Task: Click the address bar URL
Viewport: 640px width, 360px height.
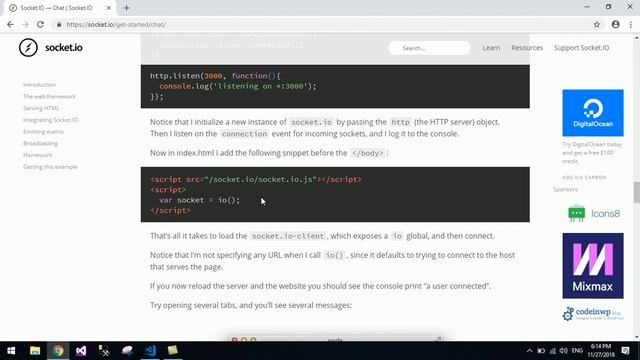Action: coord(116,24)
